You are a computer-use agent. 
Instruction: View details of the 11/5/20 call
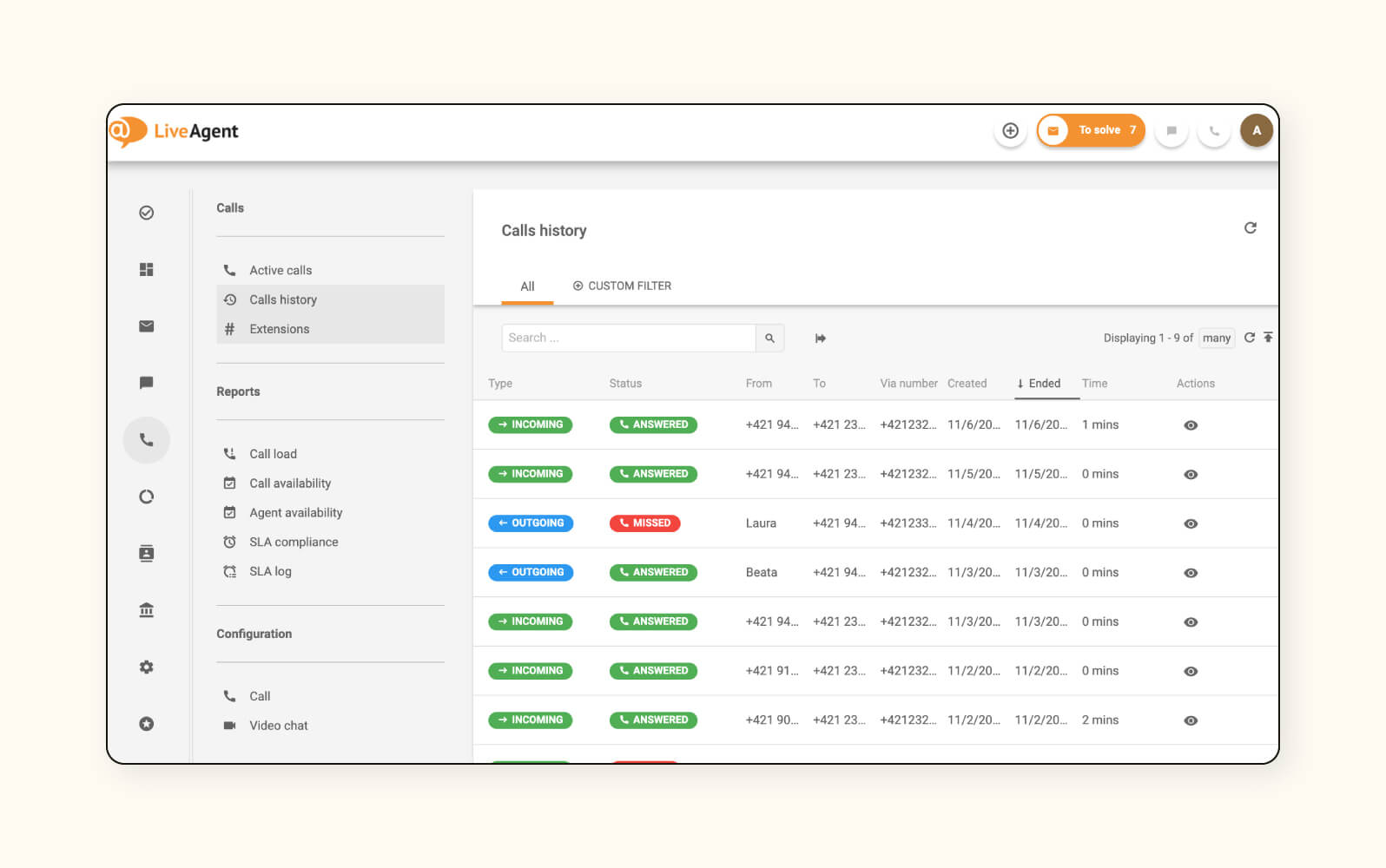pyautogui.click(x=1191, y=475)
